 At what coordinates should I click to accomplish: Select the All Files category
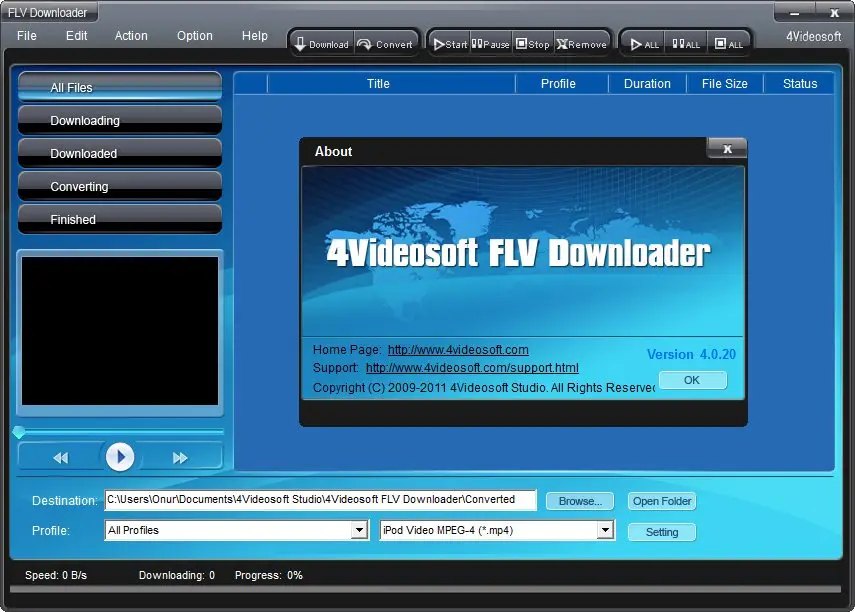(x=120, y=87)
